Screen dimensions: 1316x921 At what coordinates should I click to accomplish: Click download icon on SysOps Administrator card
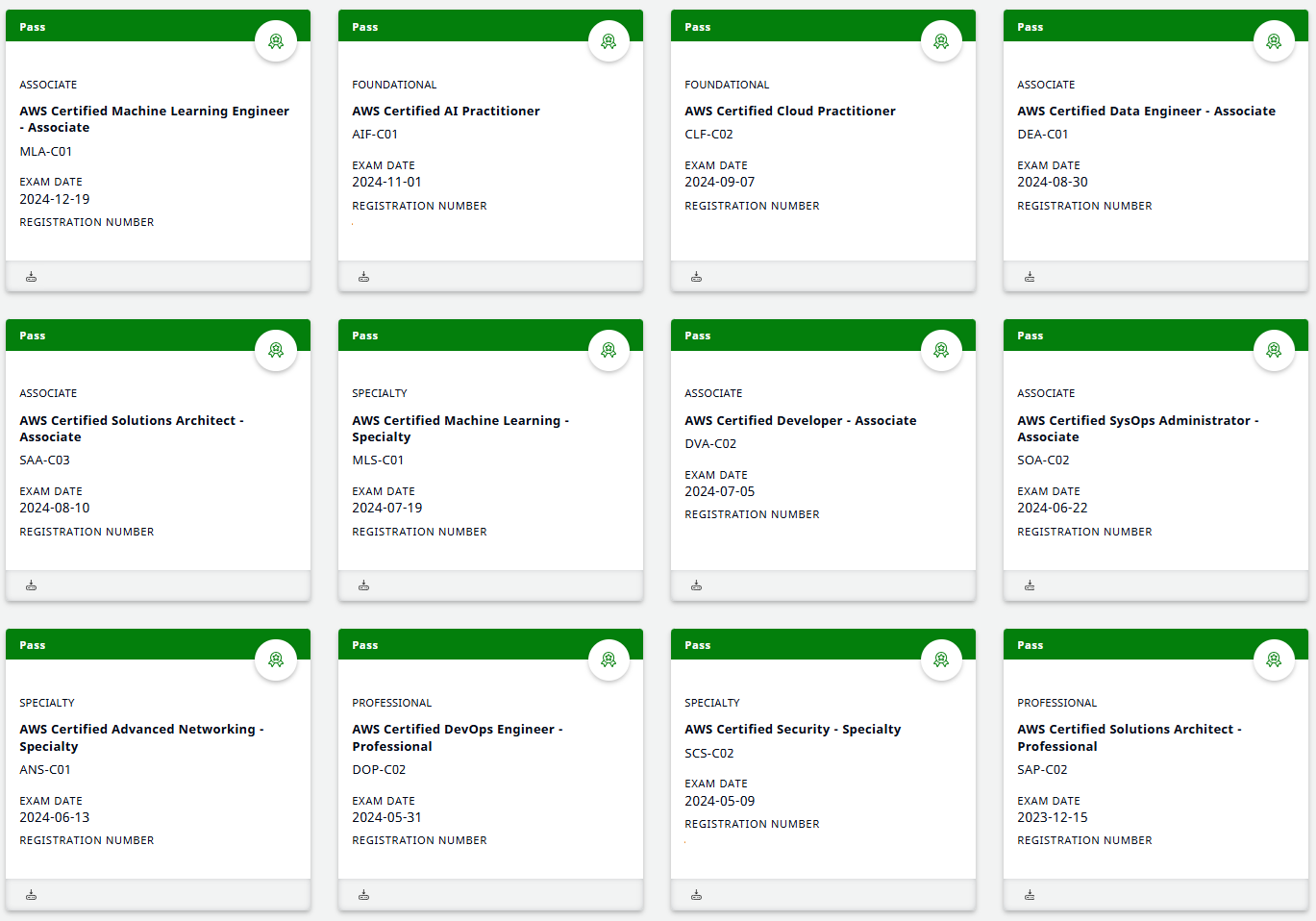click(1030, 585)
